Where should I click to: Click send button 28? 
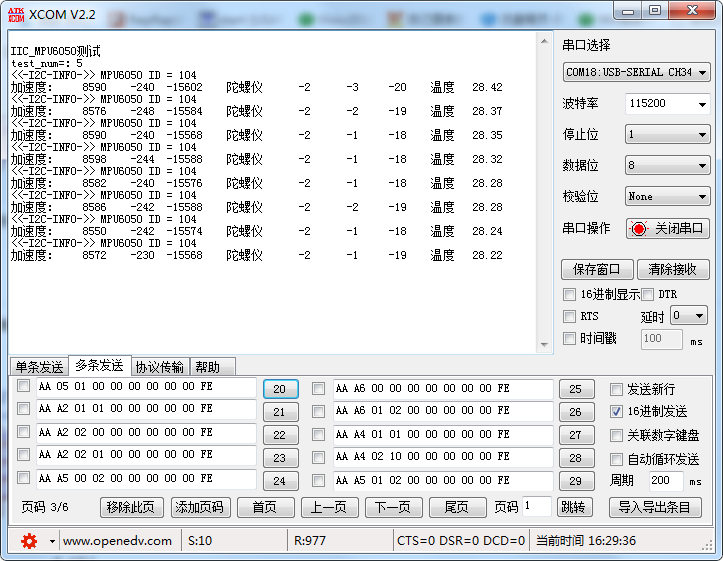(x=576, y=458)
